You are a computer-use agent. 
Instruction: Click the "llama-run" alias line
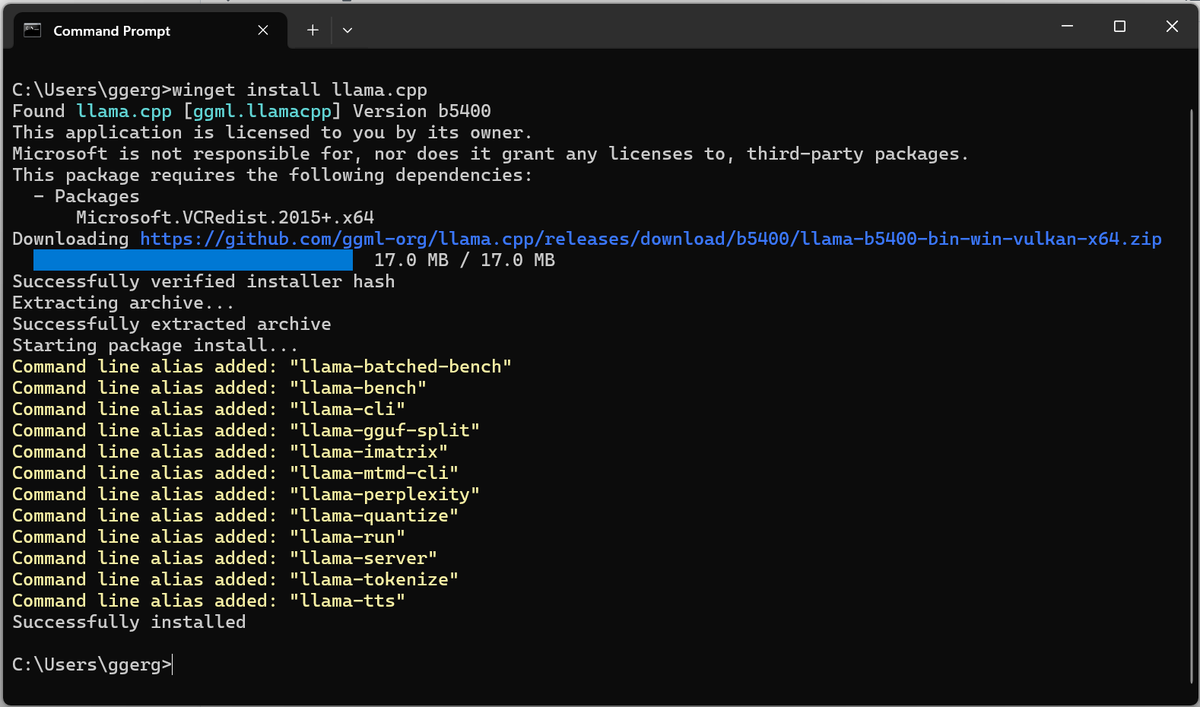(209, 537)
